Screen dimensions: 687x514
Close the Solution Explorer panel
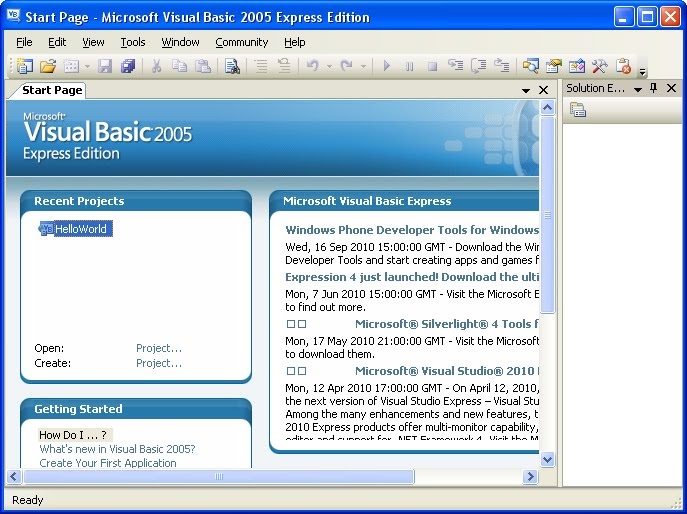pos(671,89)
